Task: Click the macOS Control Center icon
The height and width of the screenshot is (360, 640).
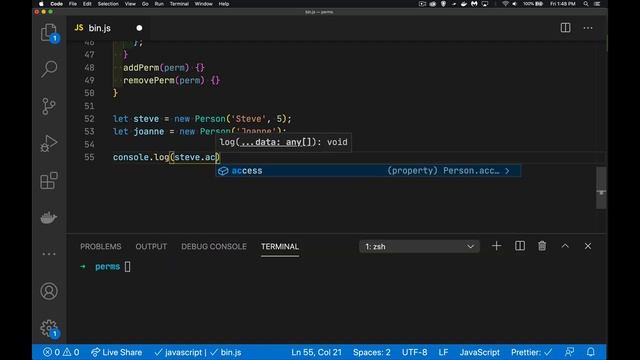Action: click(597, 4)
